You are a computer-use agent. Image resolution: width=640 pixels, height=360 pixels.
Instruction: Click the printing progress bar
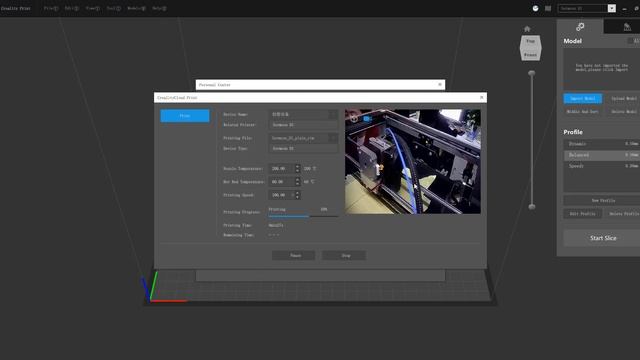click(303, 216)
